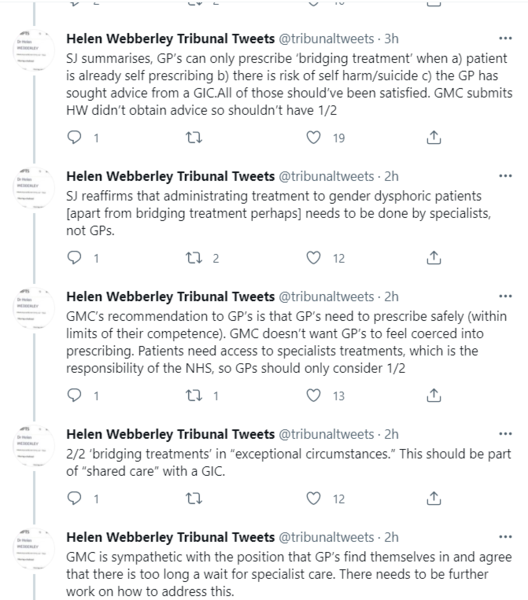Image resolution: width=528 pixels, height=600 pixels.
Task: Open profile avatar beside 2/2 tweet
Action: coord(34,446)
